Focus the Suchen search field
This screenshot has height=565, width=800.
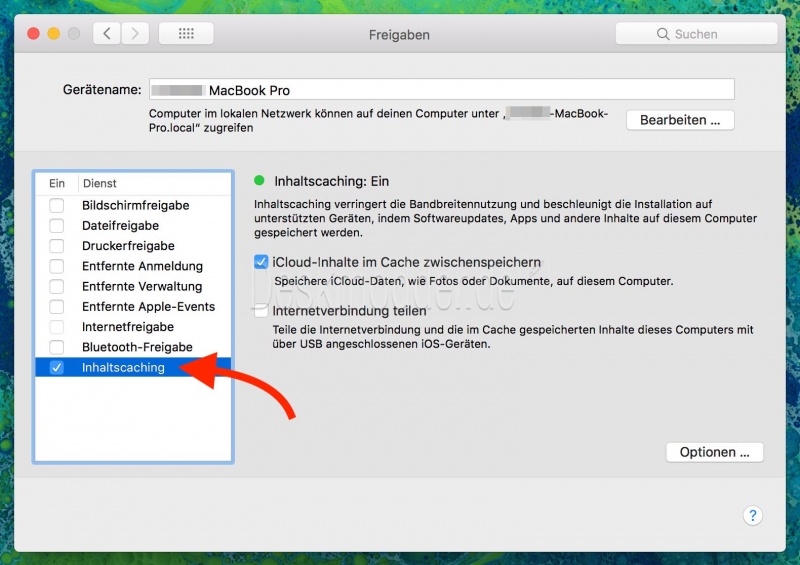click(x=710, y=34)
